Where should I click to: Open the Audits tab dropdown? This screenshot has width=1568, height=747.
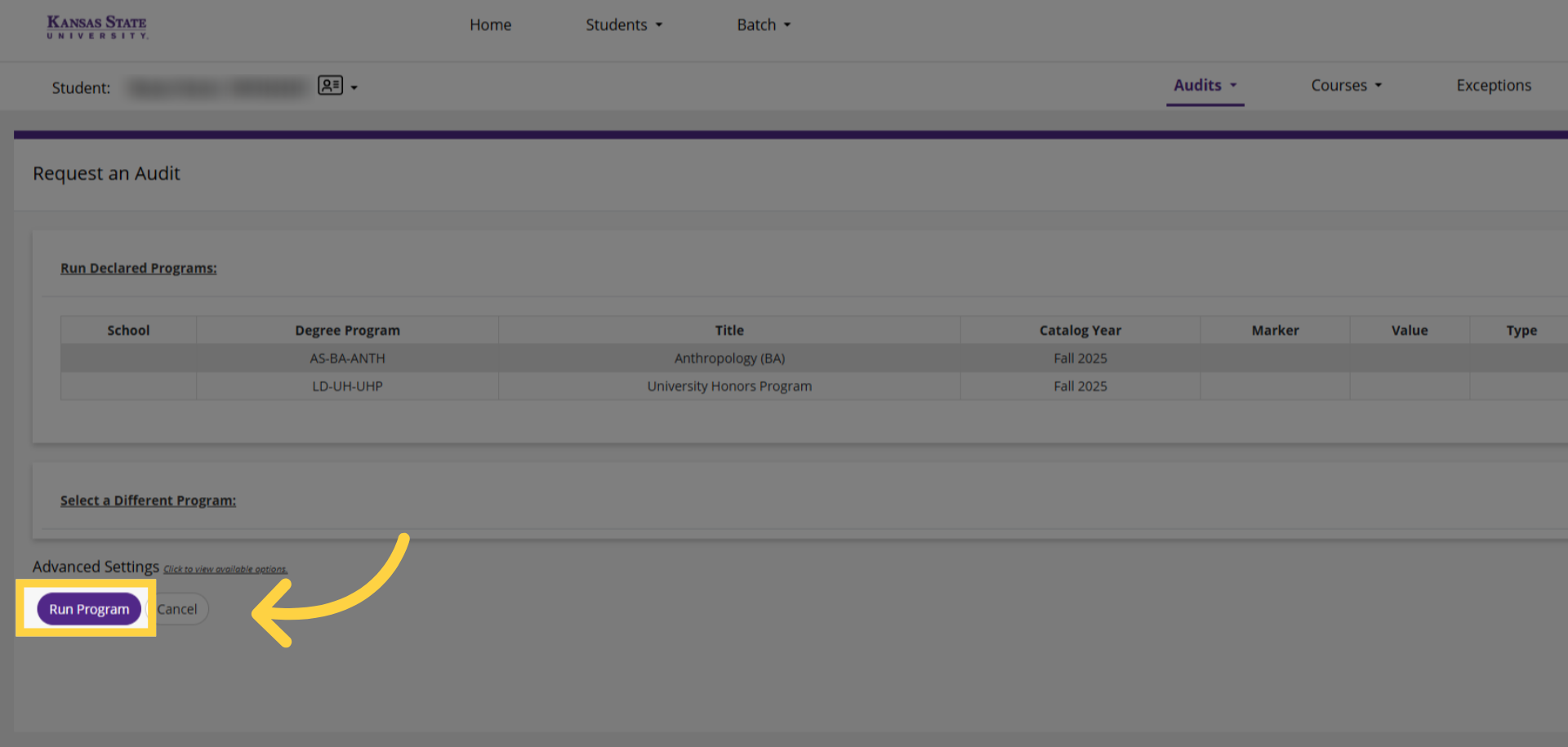[1205, 86]
